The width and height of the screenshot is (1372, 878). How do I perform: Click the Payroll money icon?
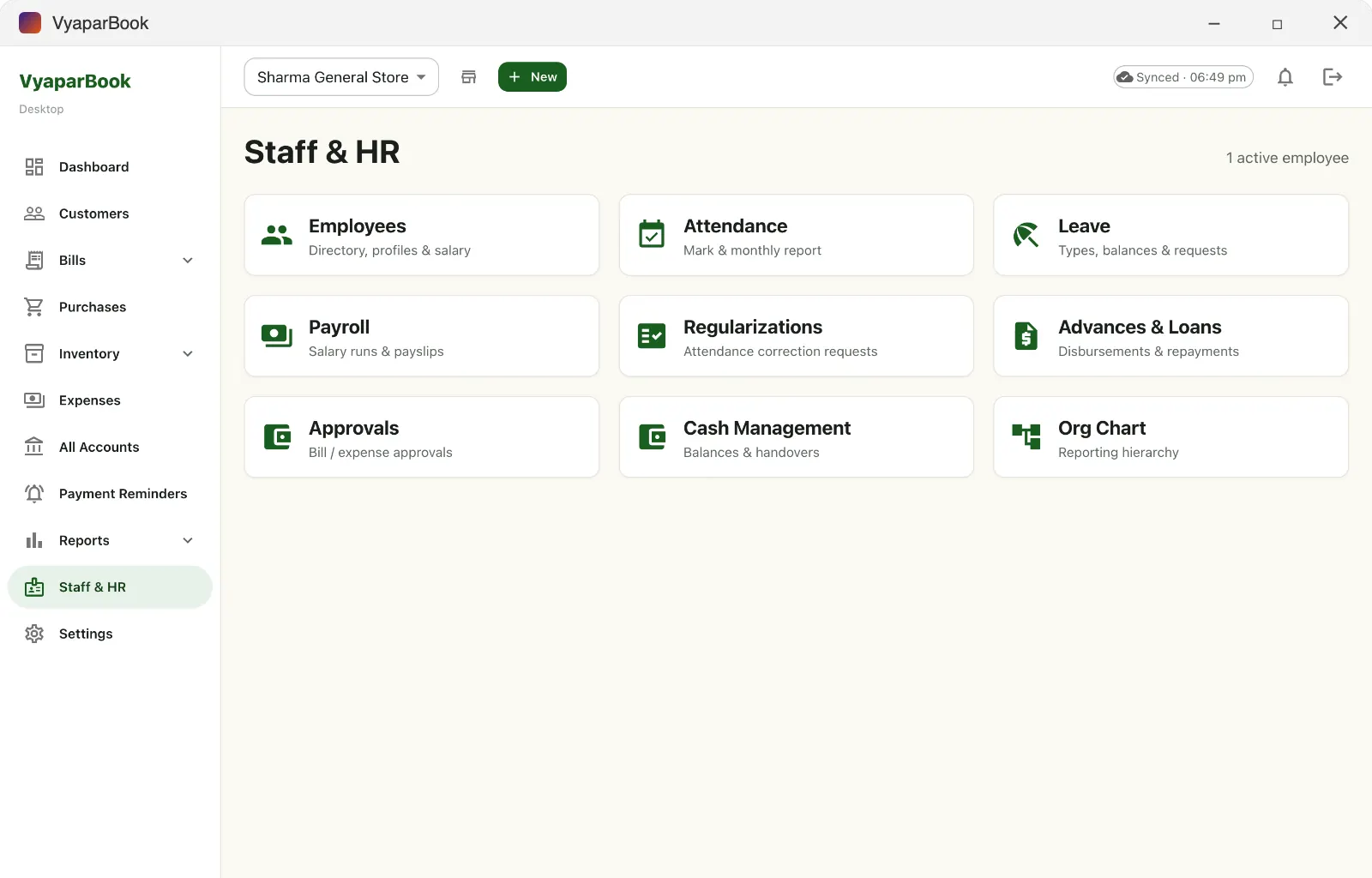(x=277, y=336)
